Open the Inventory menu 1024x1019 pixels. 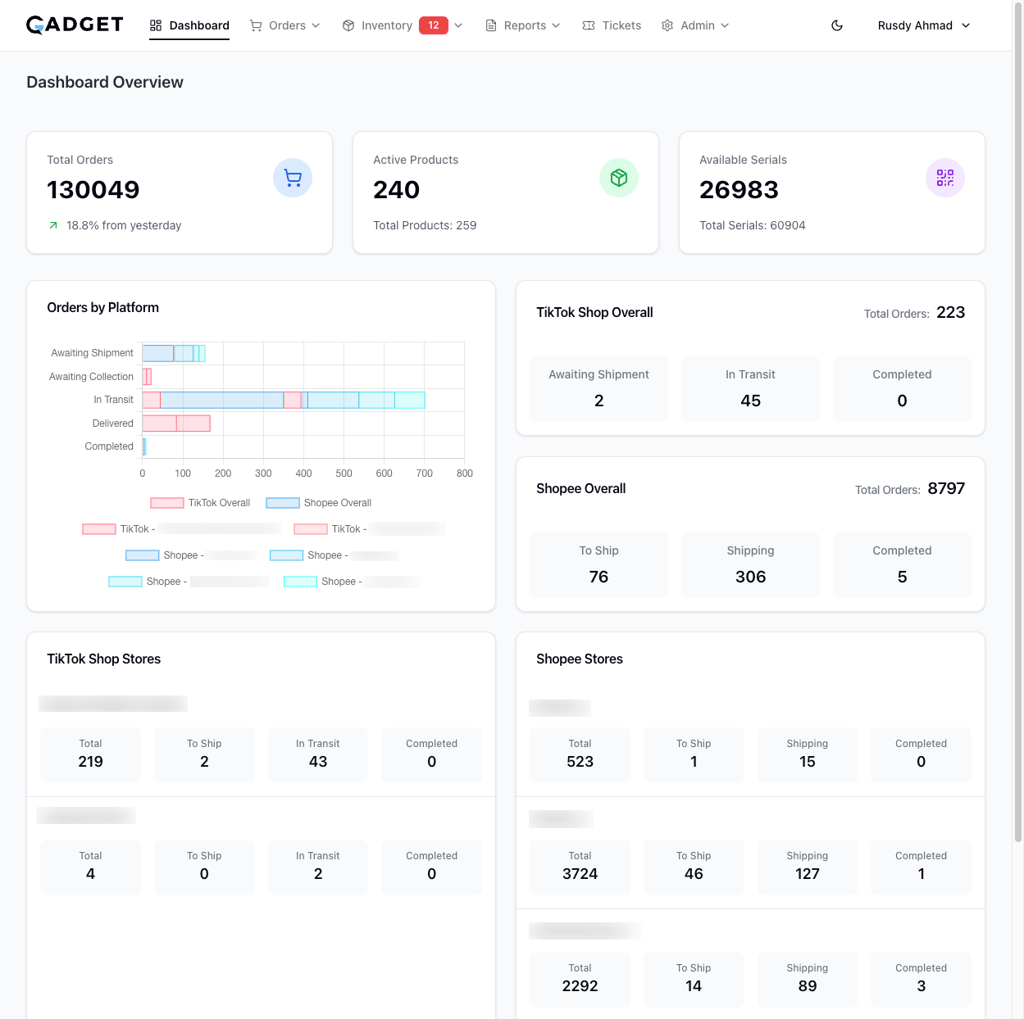[402, 25]
